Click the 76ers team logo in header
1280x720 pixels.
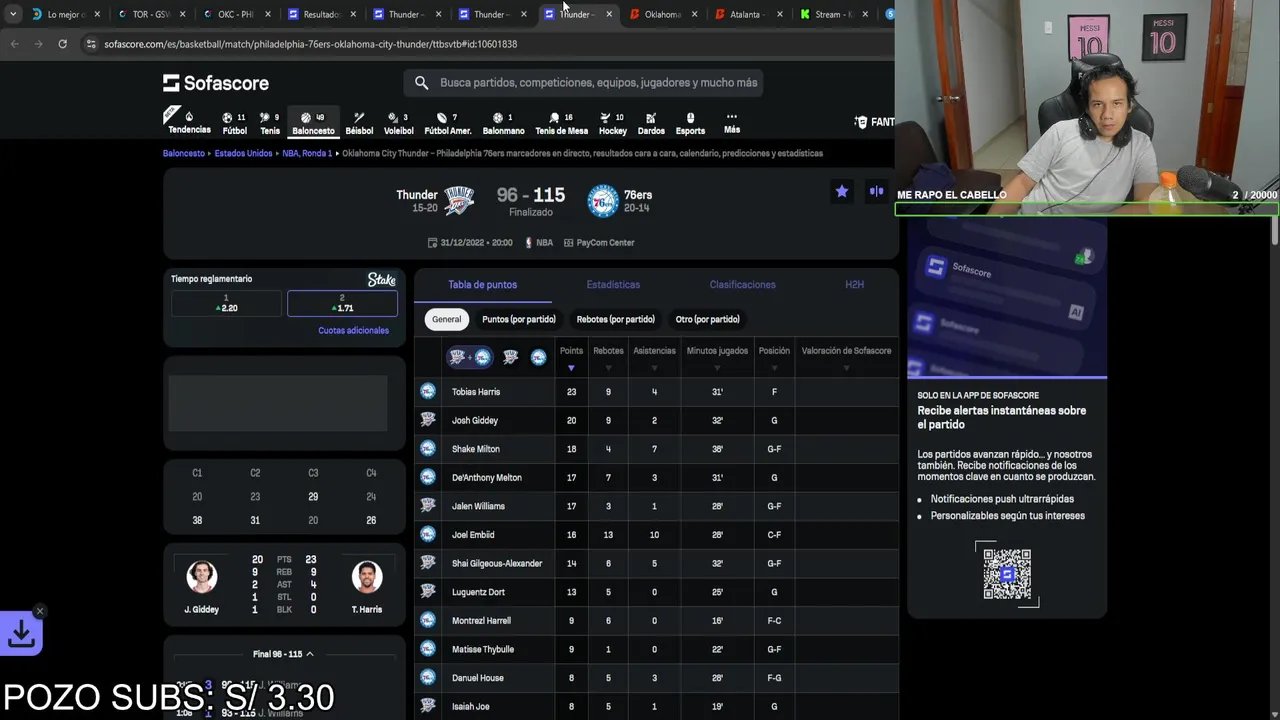[603, 200]
